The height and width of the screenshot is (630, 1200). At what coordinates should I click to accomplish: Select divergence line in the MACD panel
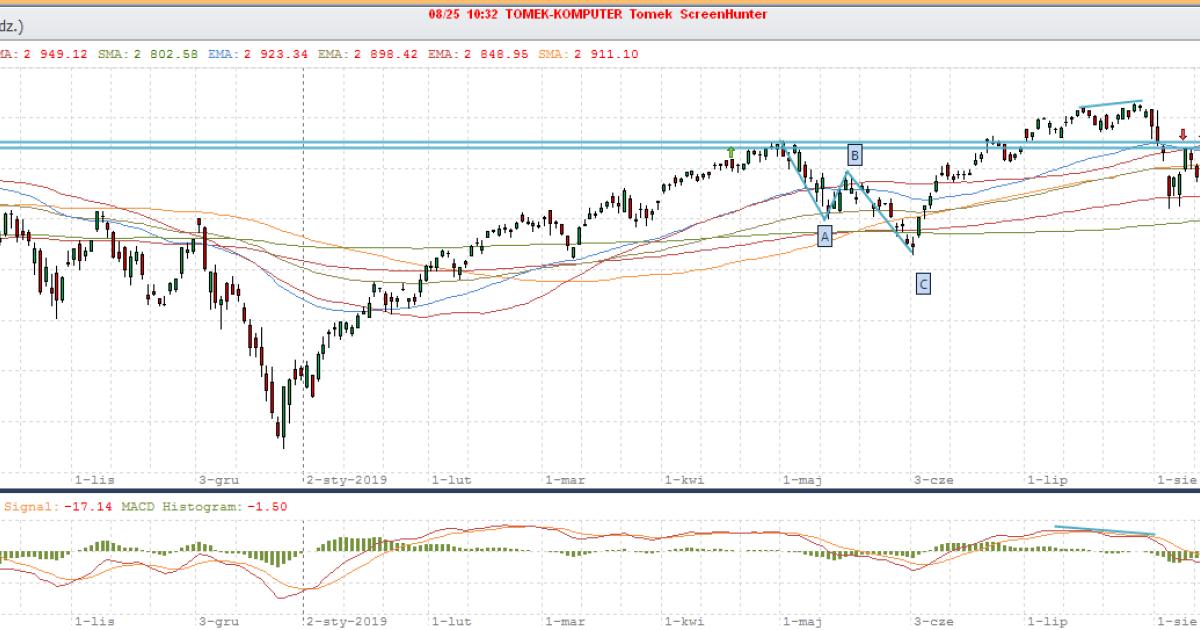coord(1105,530)
